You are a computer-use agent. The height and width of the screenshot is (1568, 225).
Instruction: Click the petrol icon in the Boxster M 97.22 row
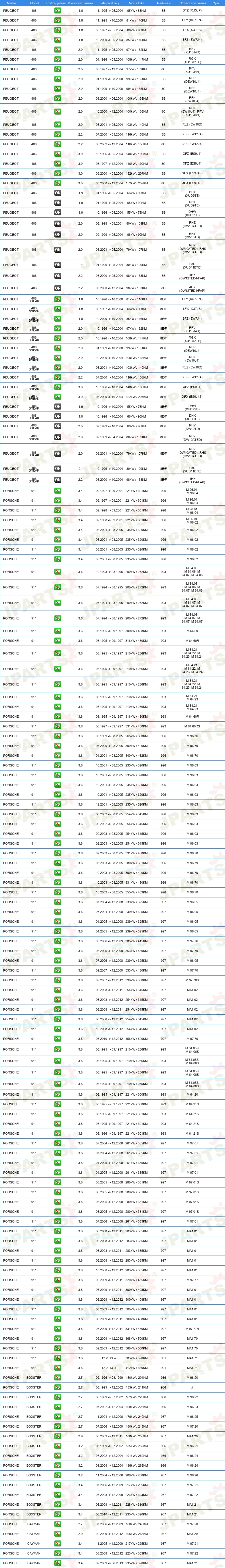click(x=58, y=1494)
